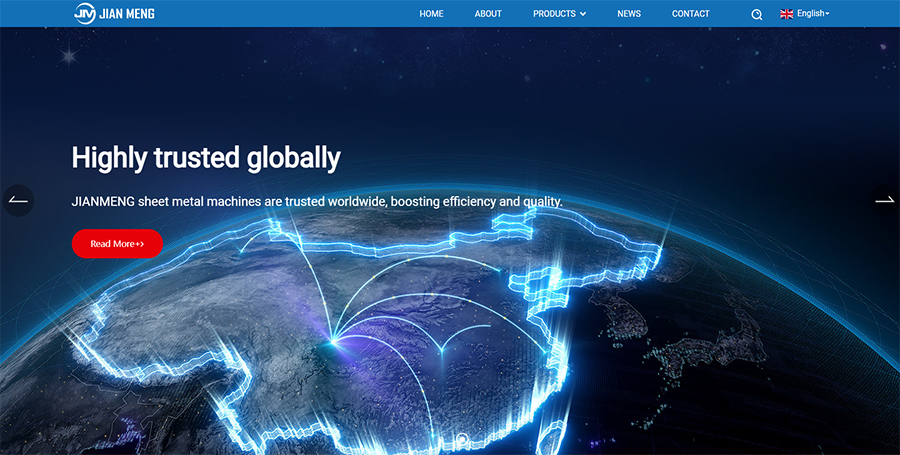Viewport: 900px width, 455px height.
Task: Click the 'Highly trusted globally' headline
Action: 206,157
